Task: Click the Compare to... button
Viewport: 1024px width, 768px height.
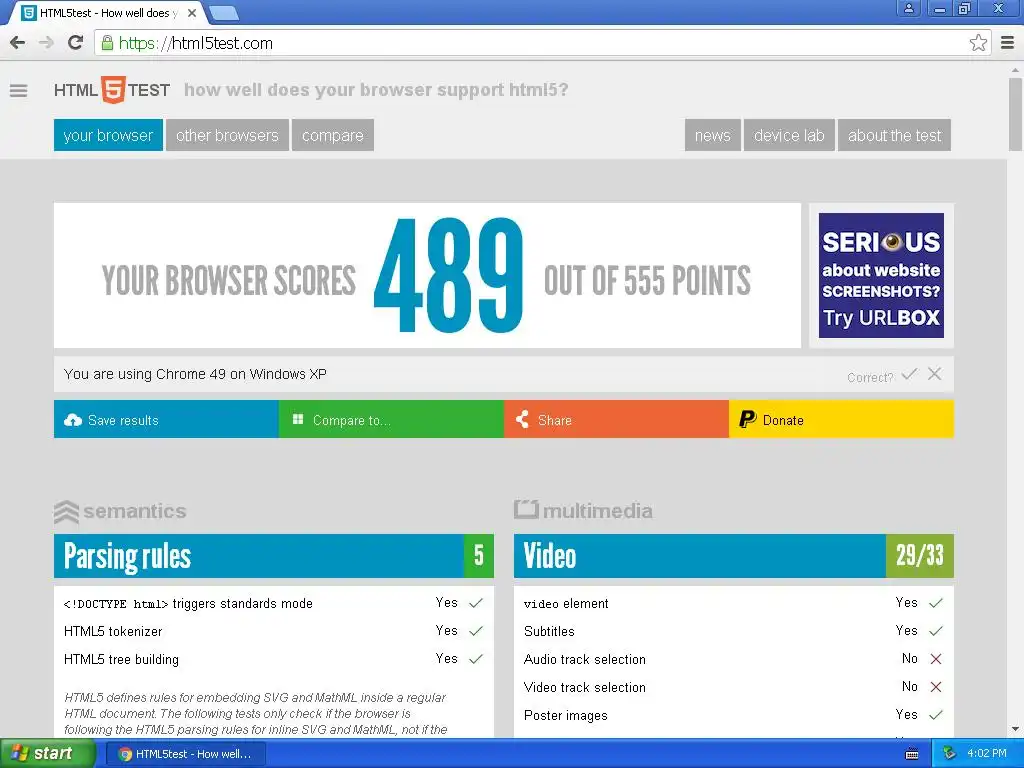Action: click(x=391, y=419)
